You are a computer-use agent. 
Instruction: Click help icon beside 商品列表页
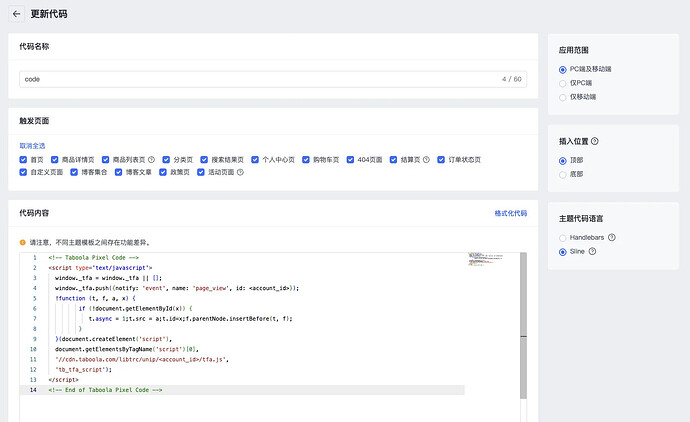[x=152, y=159]
